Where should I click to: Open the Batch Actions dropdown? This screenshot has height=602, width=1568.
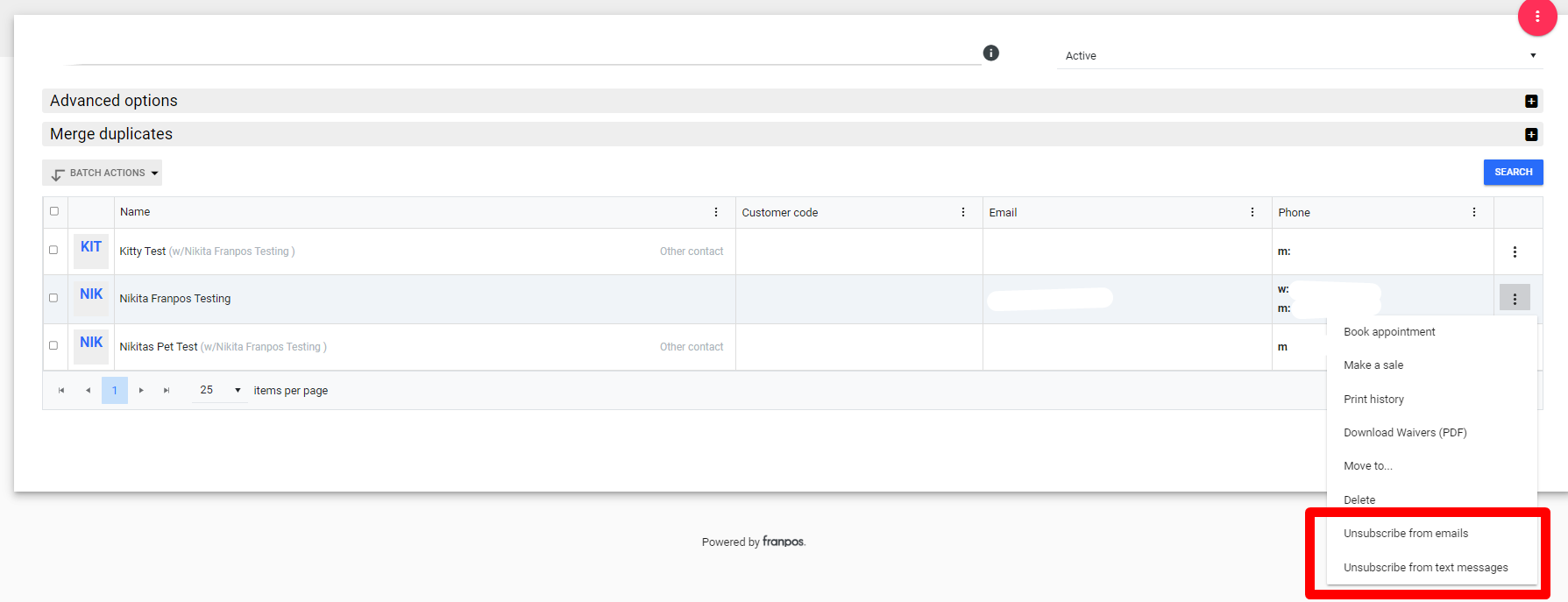pos(103,173)
